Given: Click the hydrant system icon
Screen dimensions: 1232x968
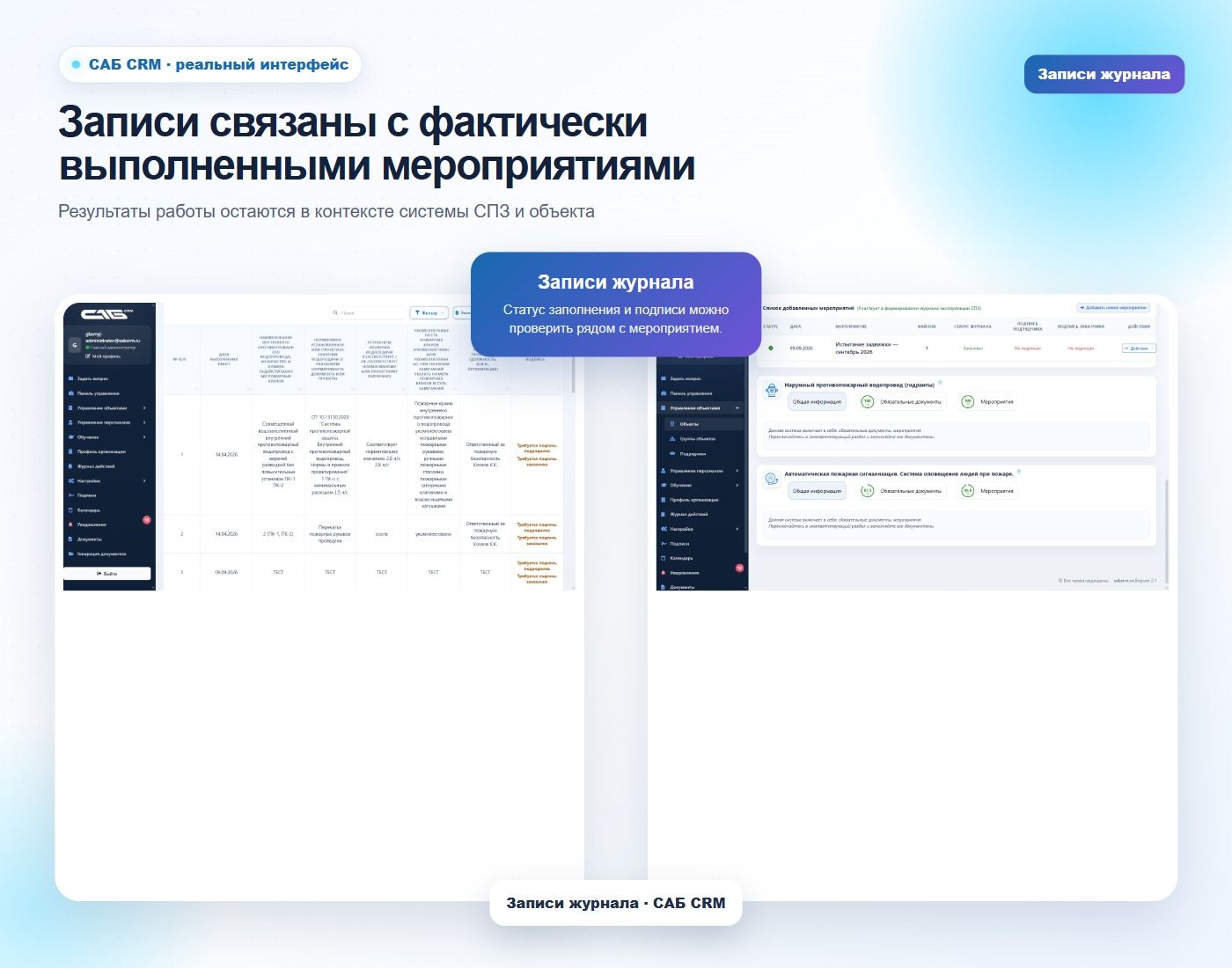Looking at the screenshot, I should coord(772,390).
